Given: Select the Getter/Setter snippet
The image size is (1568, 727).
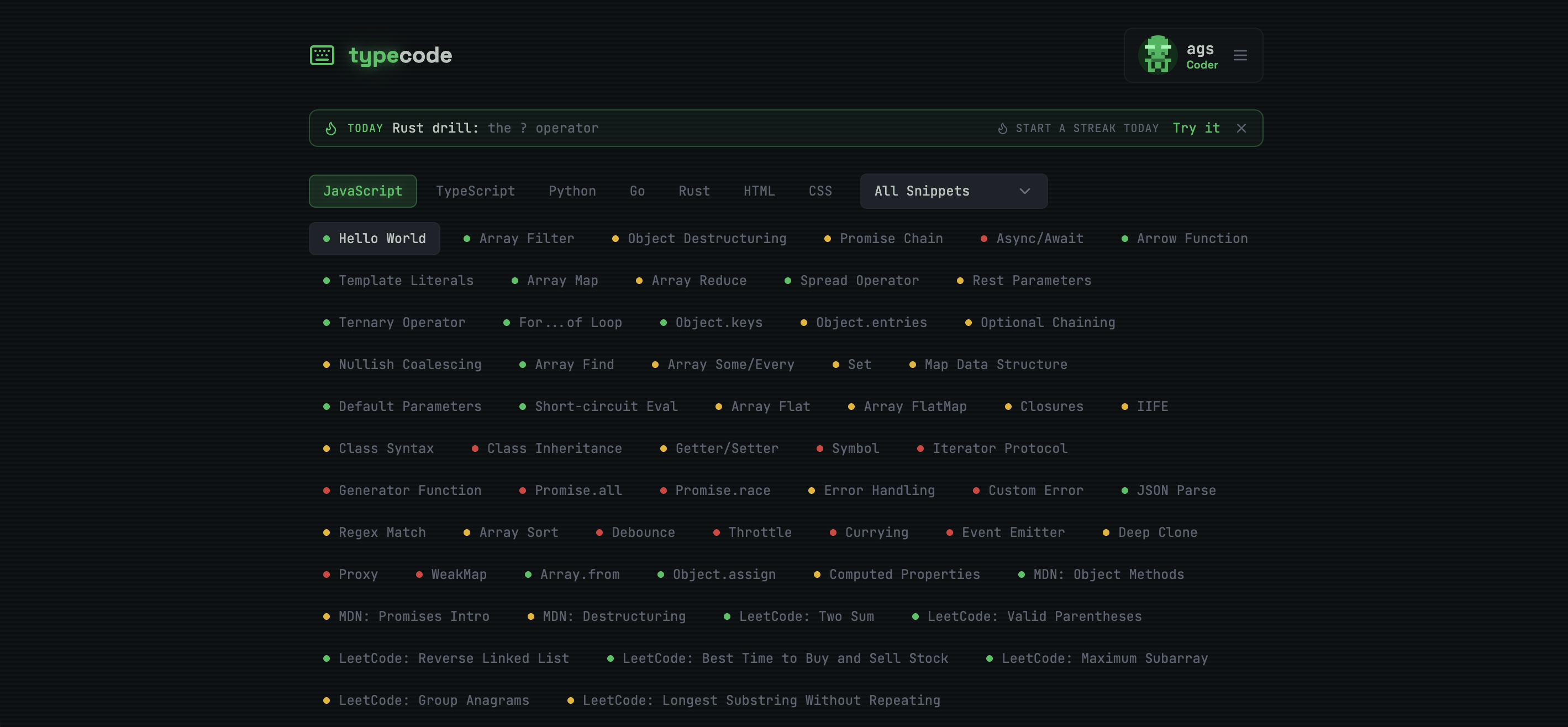Looking at the screenshot, I should 719,449.
